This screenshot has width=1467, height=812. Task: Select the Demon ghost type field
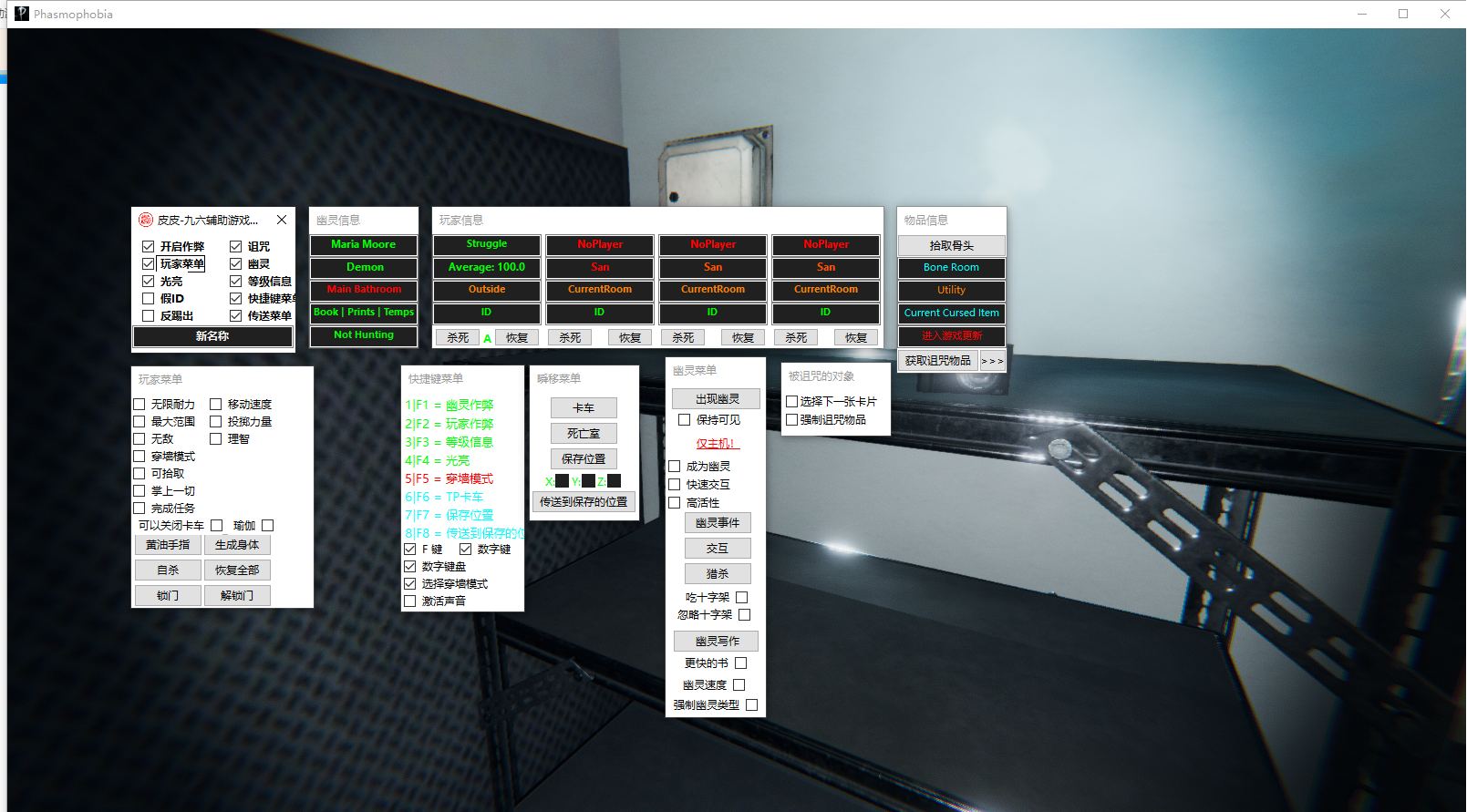364,268
